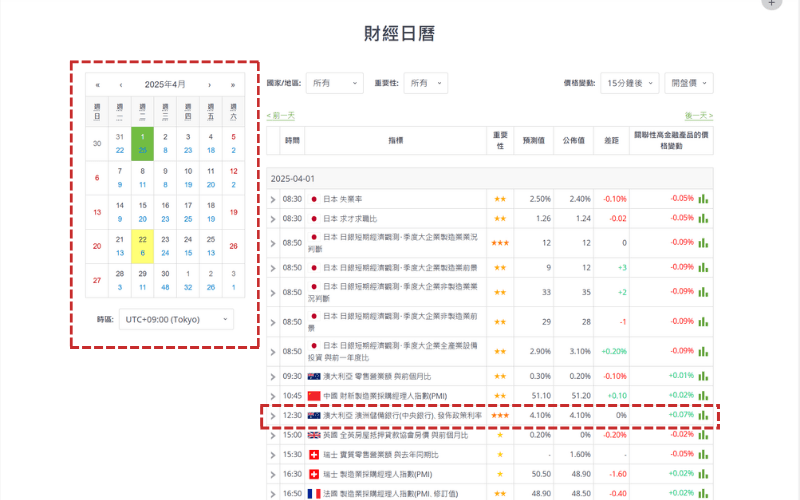The width and height of the screenshot is (800, 500).
Task: Change the UTC+09:00 (Tokyo) timezone selector
Action: point(176,319)
